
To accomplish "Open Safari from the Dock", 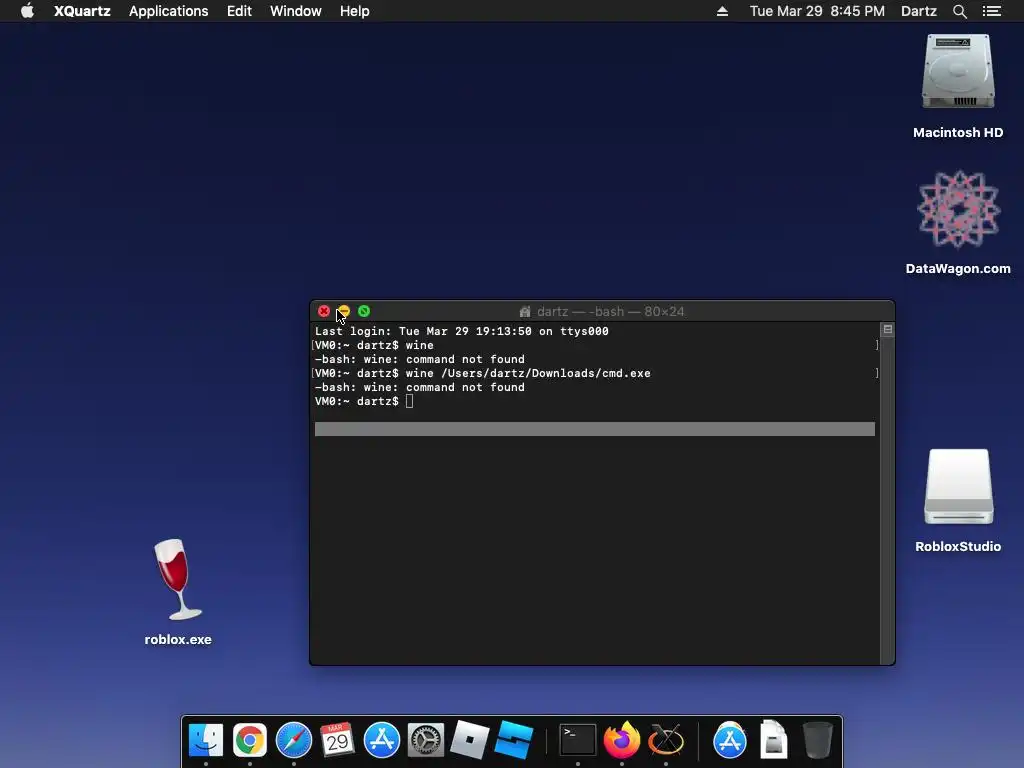I will click(x=294, y=741).
